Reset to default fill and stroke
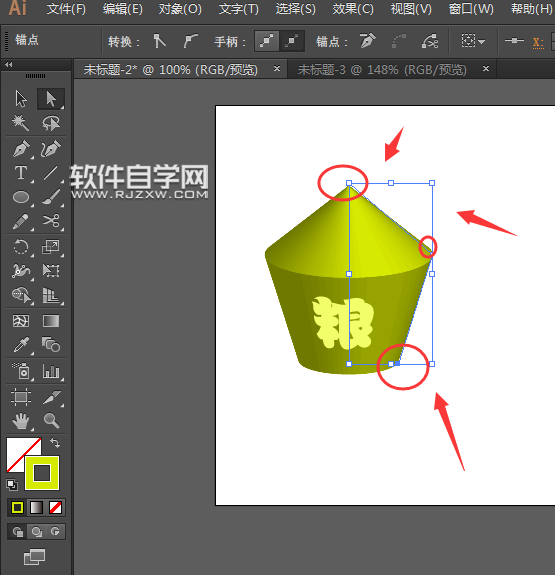555x575 pixels. click(x=12, y=485)
